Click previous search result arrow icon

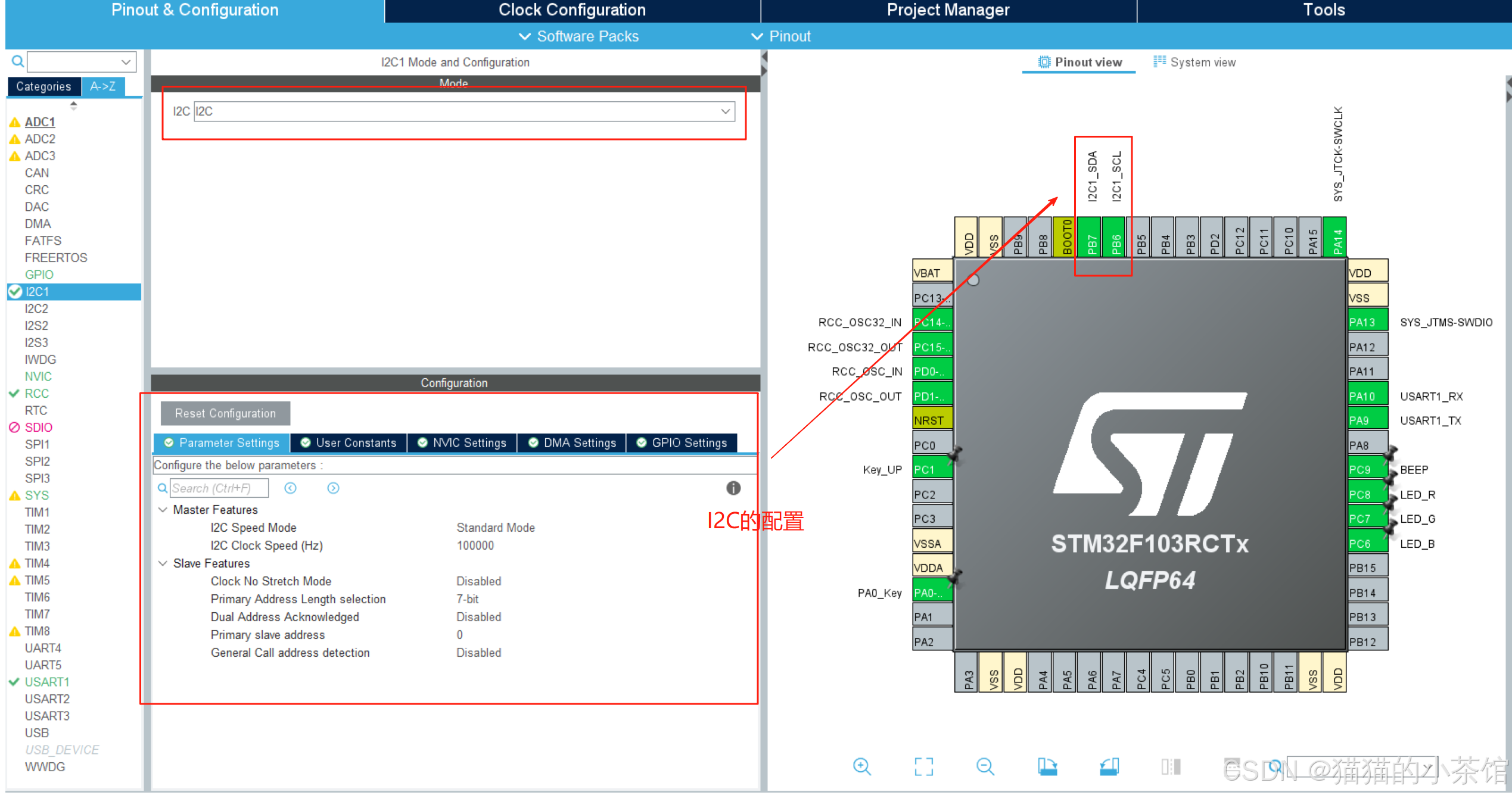[291, 488]
